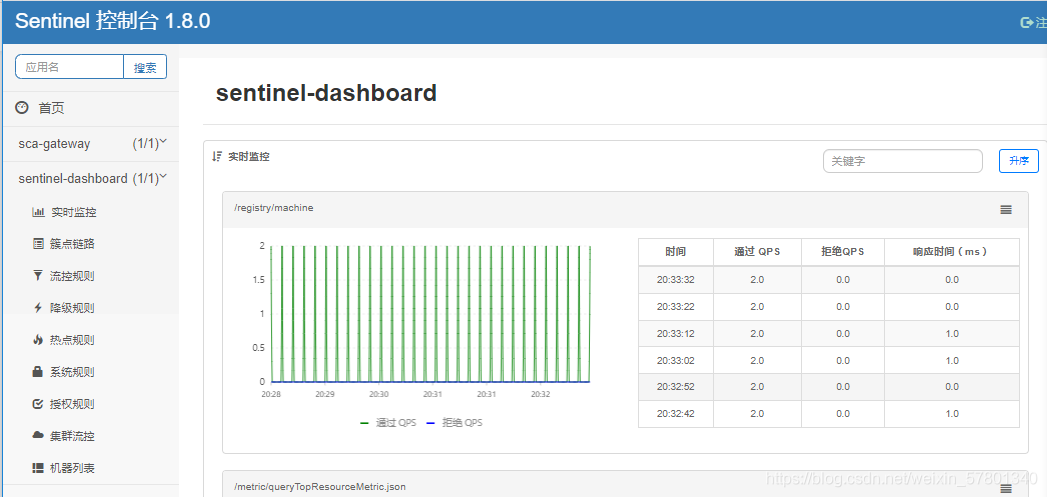Click the /metric/queryTopResourceMetric.json resource title
Image resolution: width=1047 pixels, height=497 pixels.
[320, 487]
